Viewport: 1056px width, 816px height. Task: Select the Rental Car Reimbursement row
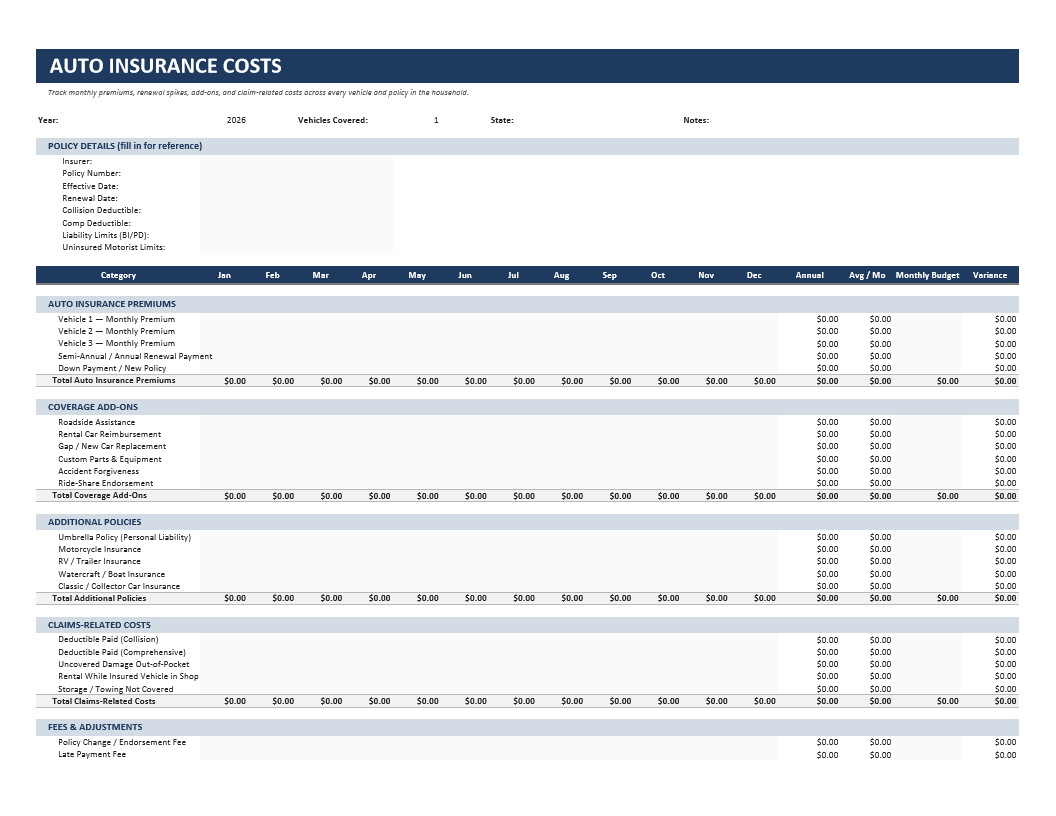click(527, 434)
